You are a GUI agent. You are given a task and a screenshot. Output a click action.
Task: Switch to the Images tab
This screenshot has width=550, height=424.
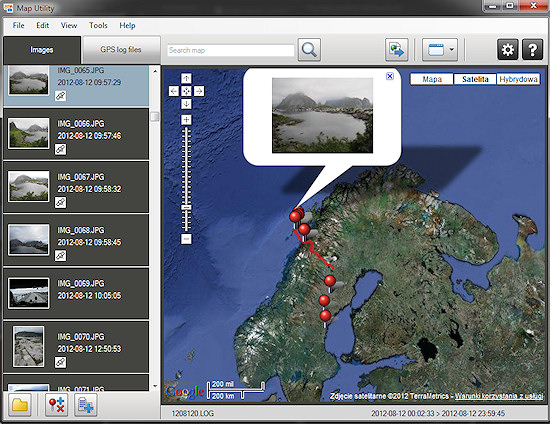[42, 50]
